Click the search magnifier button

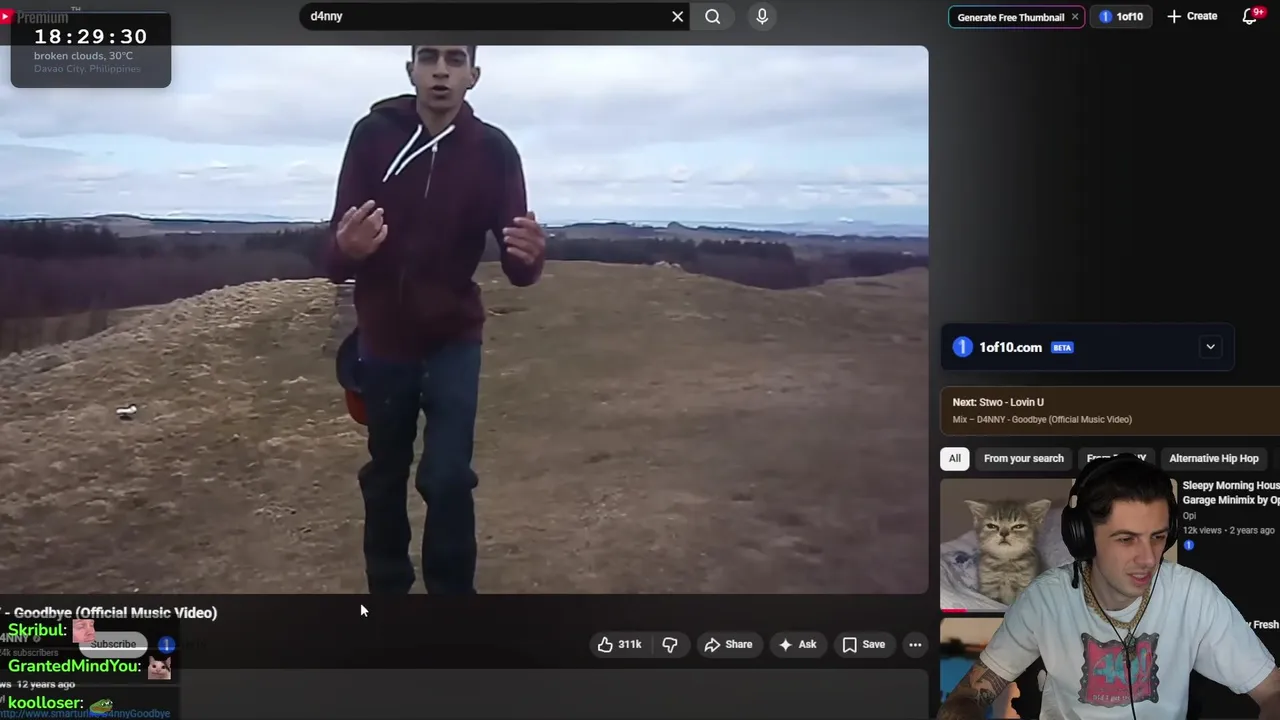click(x=712, y=16)
